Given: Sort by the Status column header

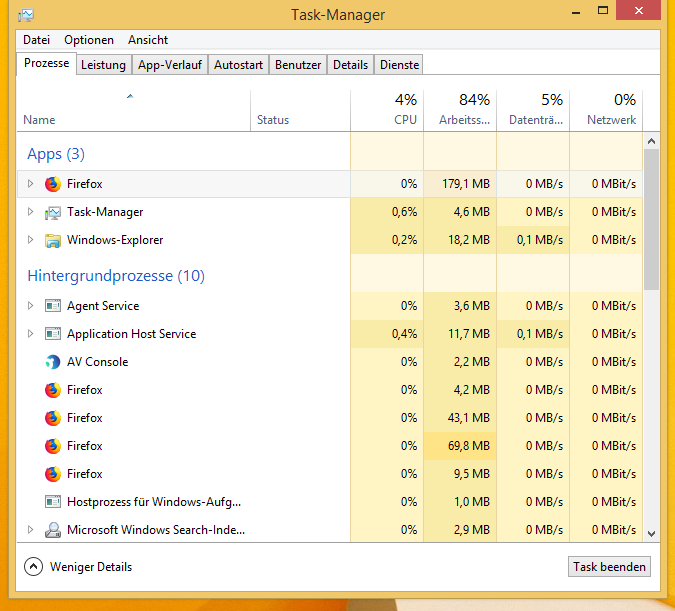Looking at the screenshot, I should click(300, 111).
